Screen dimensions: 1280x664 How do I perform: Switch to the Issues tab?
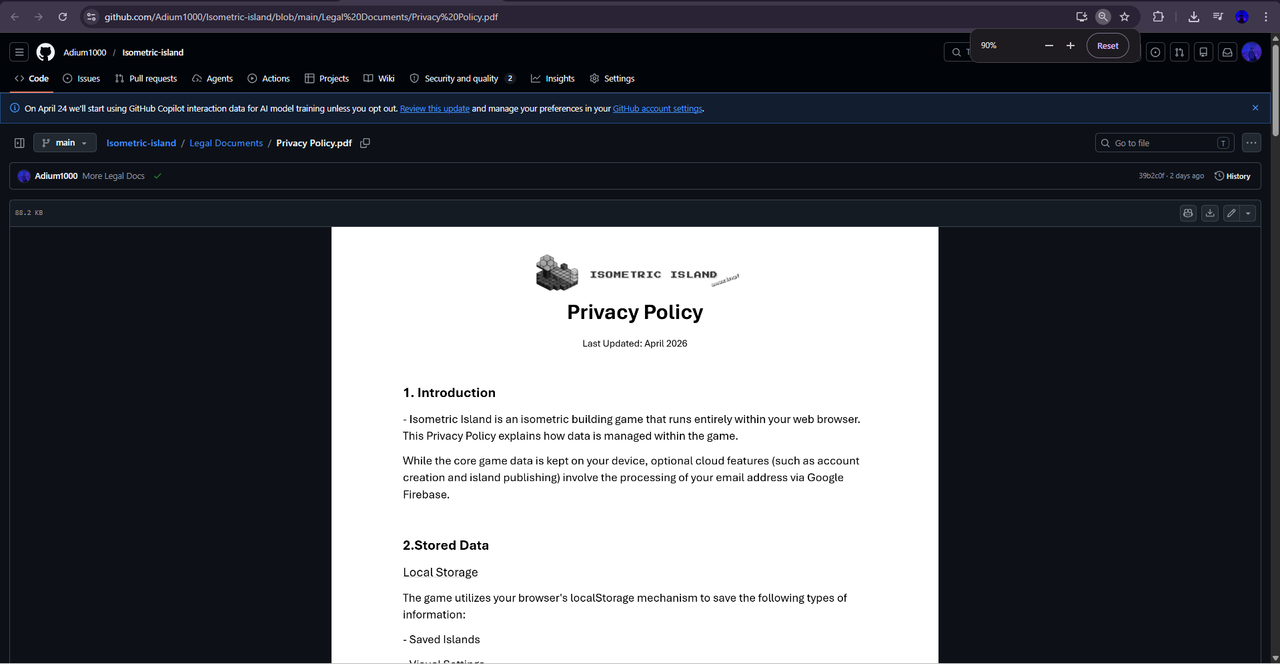81,78
